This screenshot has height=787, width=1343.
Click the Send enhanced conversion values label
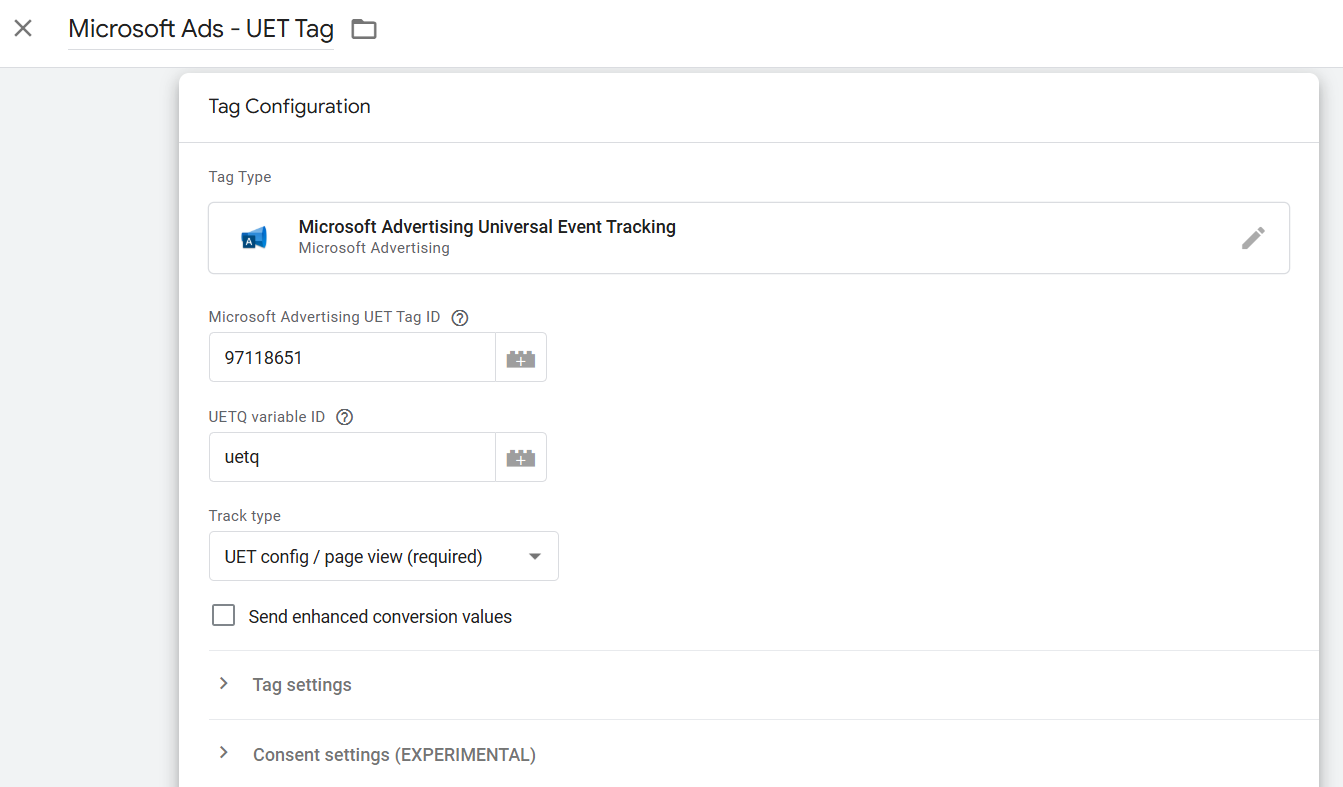(380, 617)
